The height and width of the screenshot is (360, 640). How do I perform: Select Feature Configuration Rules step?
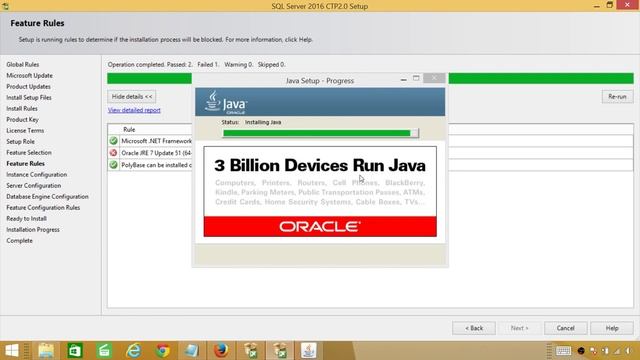click(x=43, y=208)
